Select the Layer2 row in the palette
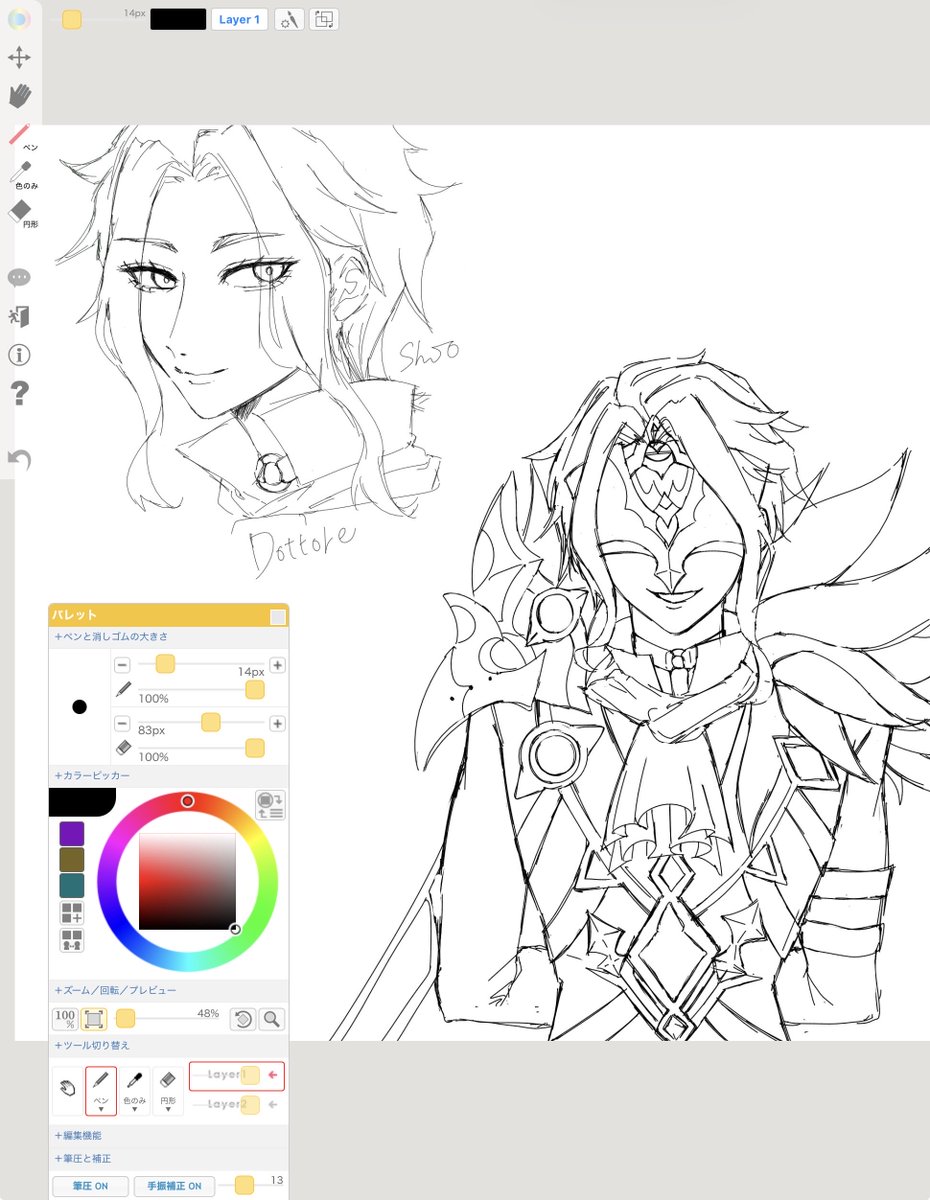 pos(237,1105)
